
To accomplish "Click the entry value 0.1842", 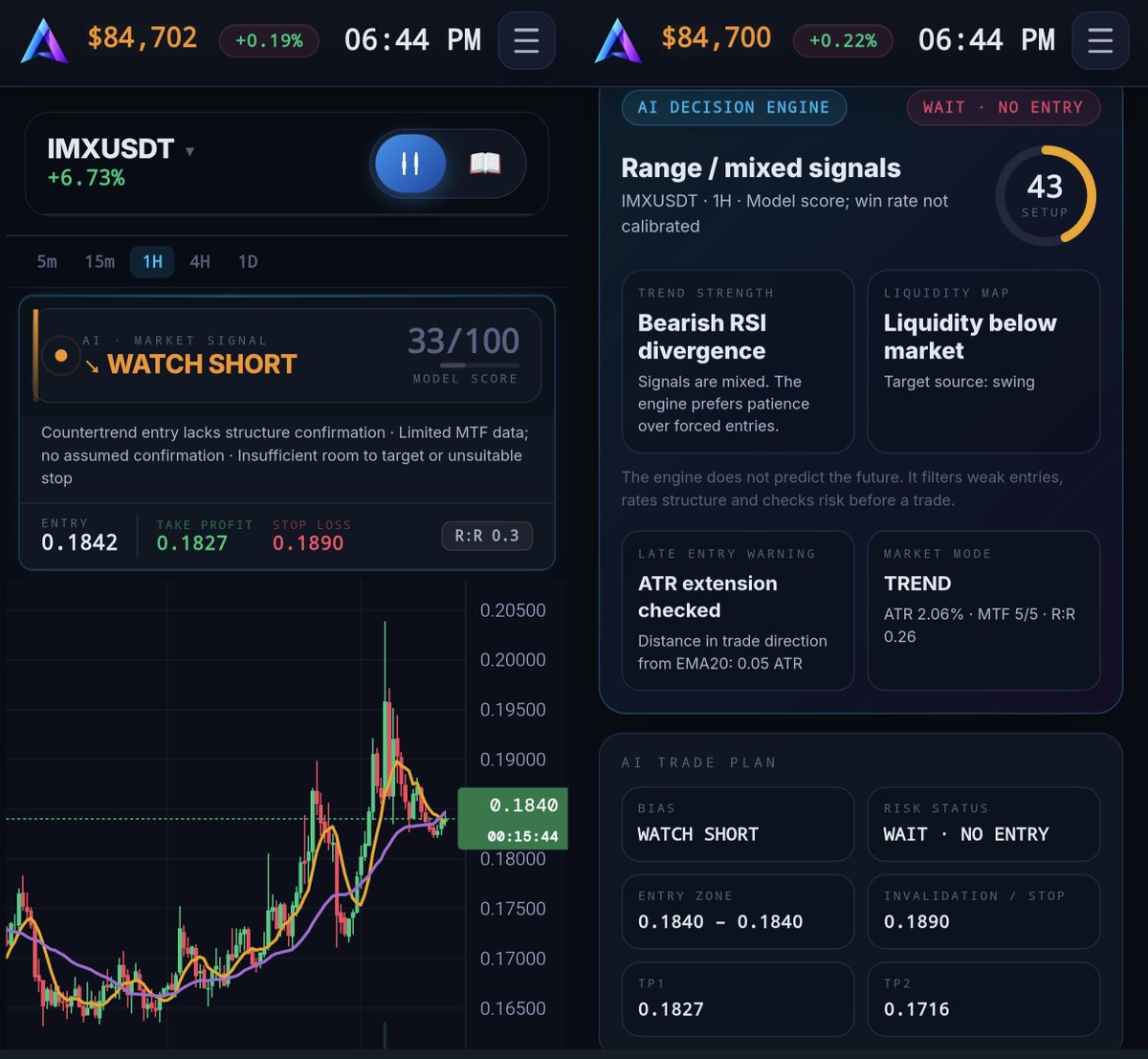I will (79, 542).
